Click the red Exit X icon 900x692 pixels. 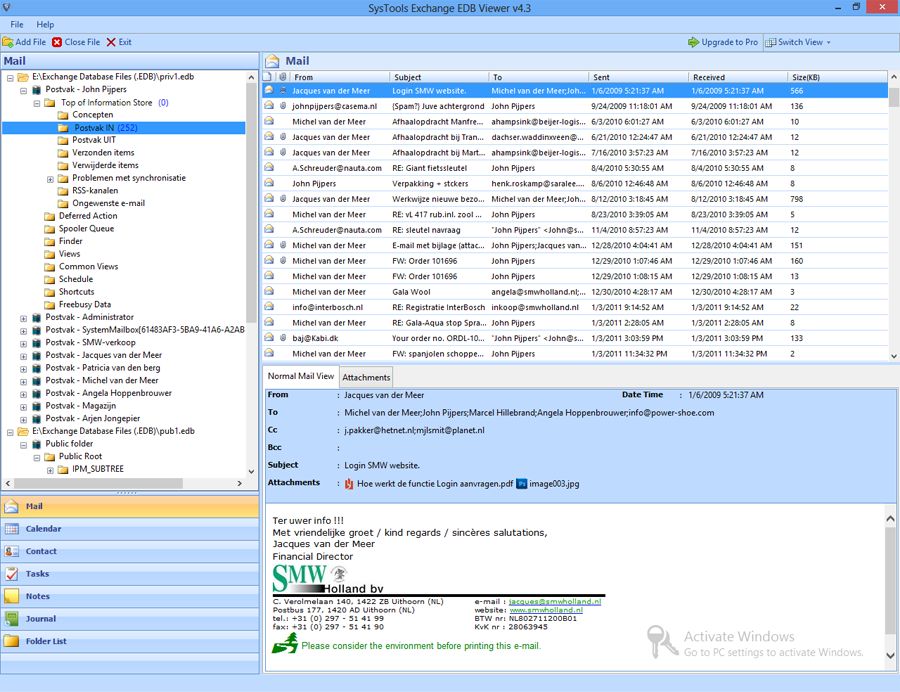(x=111, y=42)
